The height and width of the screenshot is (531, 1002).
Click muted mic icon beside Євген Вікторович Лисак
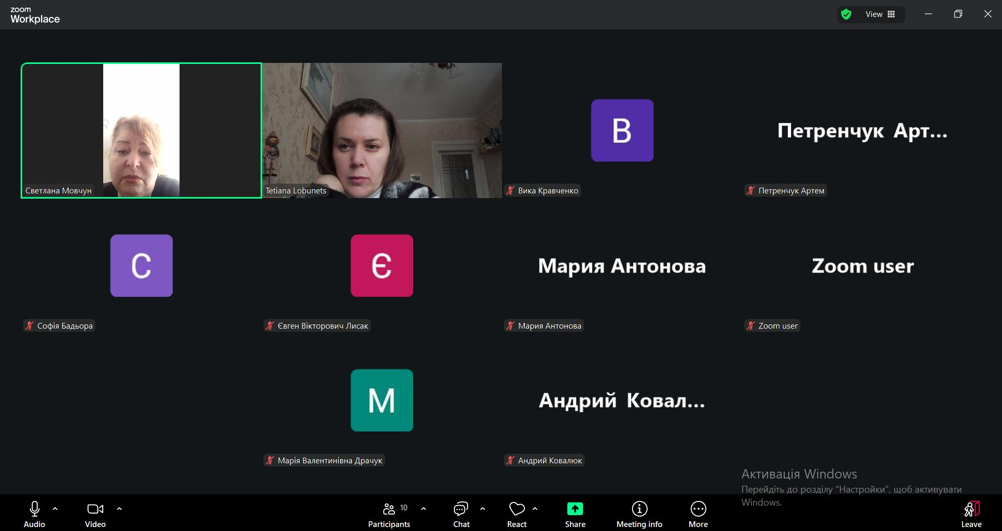point(270,326)
